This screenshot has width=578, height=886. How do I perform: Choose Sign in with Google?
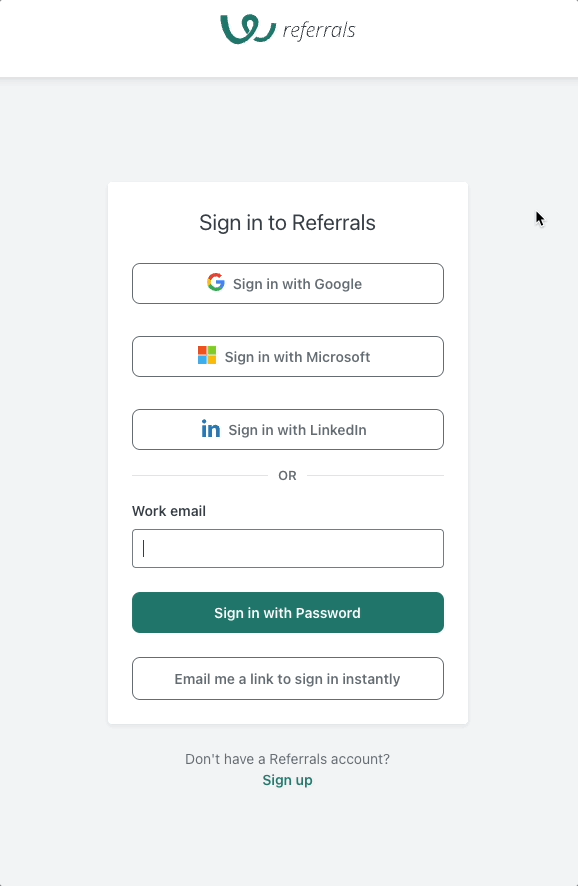coord(287,283)
